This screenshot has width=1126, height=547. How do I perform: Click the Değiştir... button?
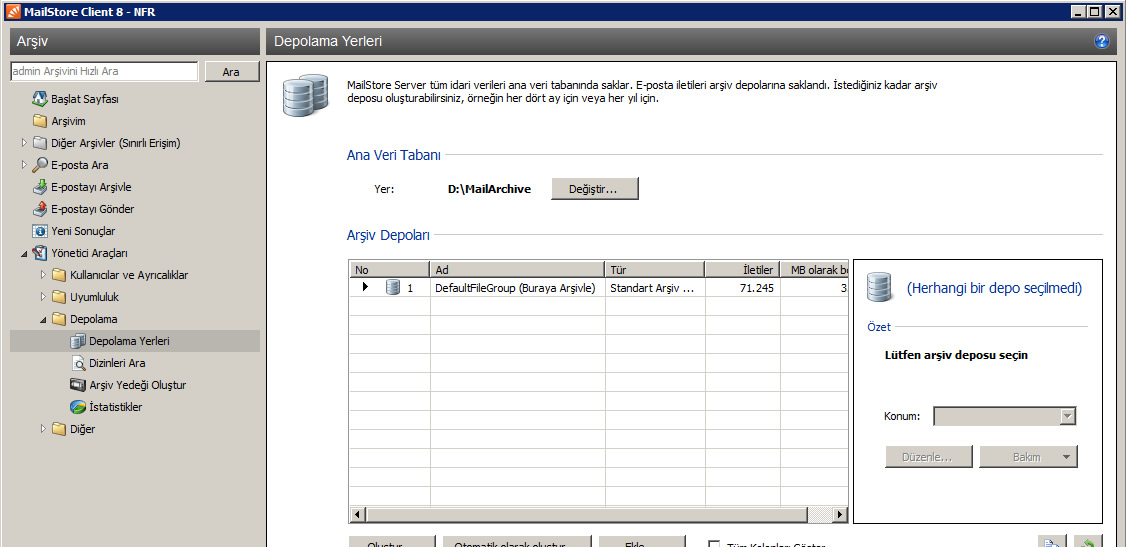tap(595, 189)
